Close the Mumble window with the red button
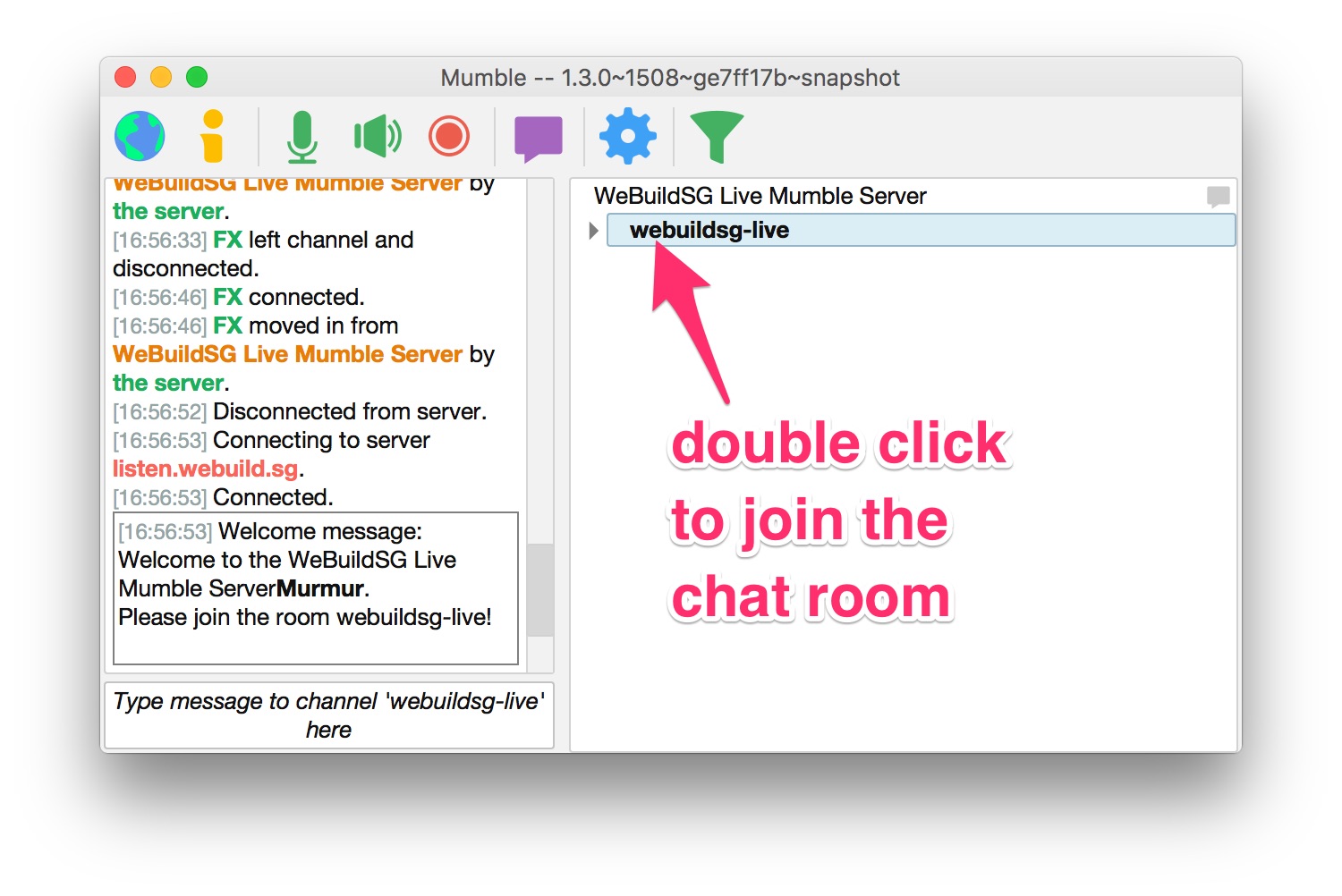 pos(125,78)
